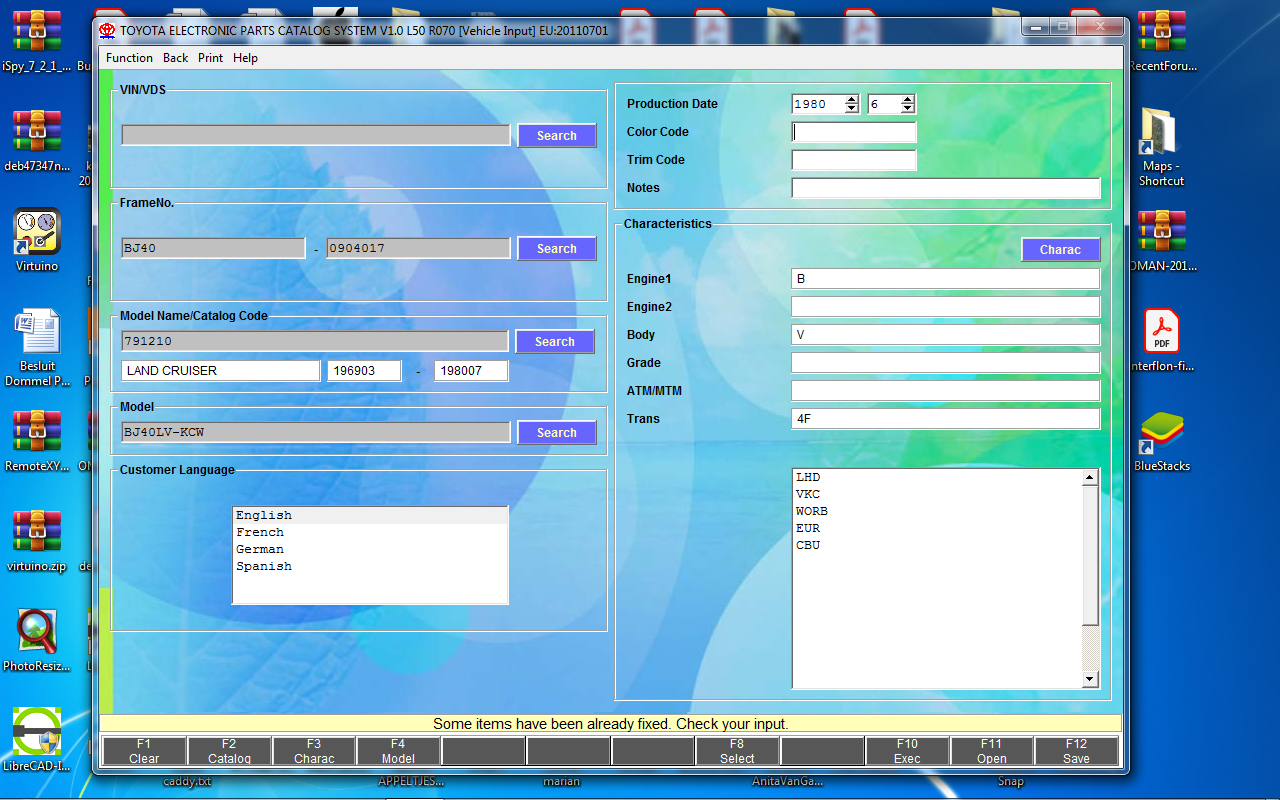
Task: Click the Engine1 field showing B
Action: 946,279
